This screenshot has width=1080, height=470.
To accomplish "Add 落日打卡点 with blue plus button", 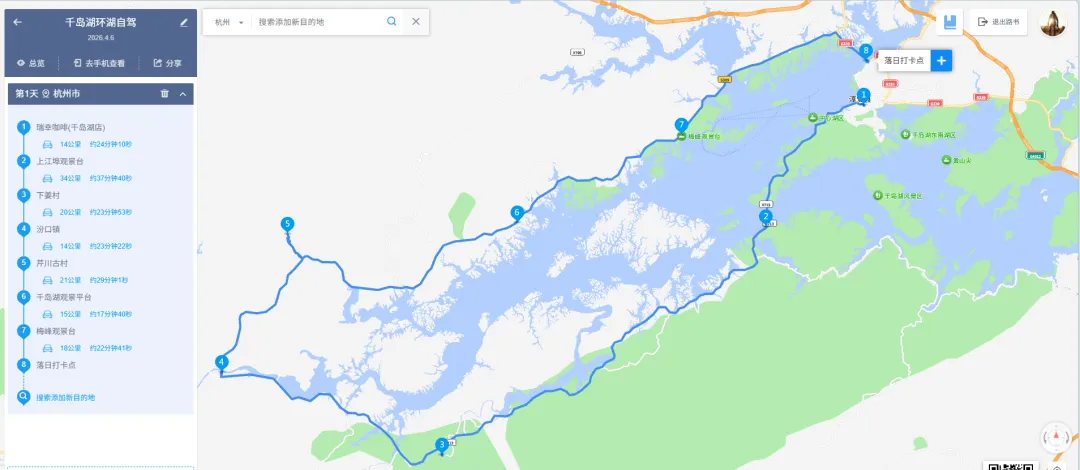I will pyautogui.click(x=942, y=61).
